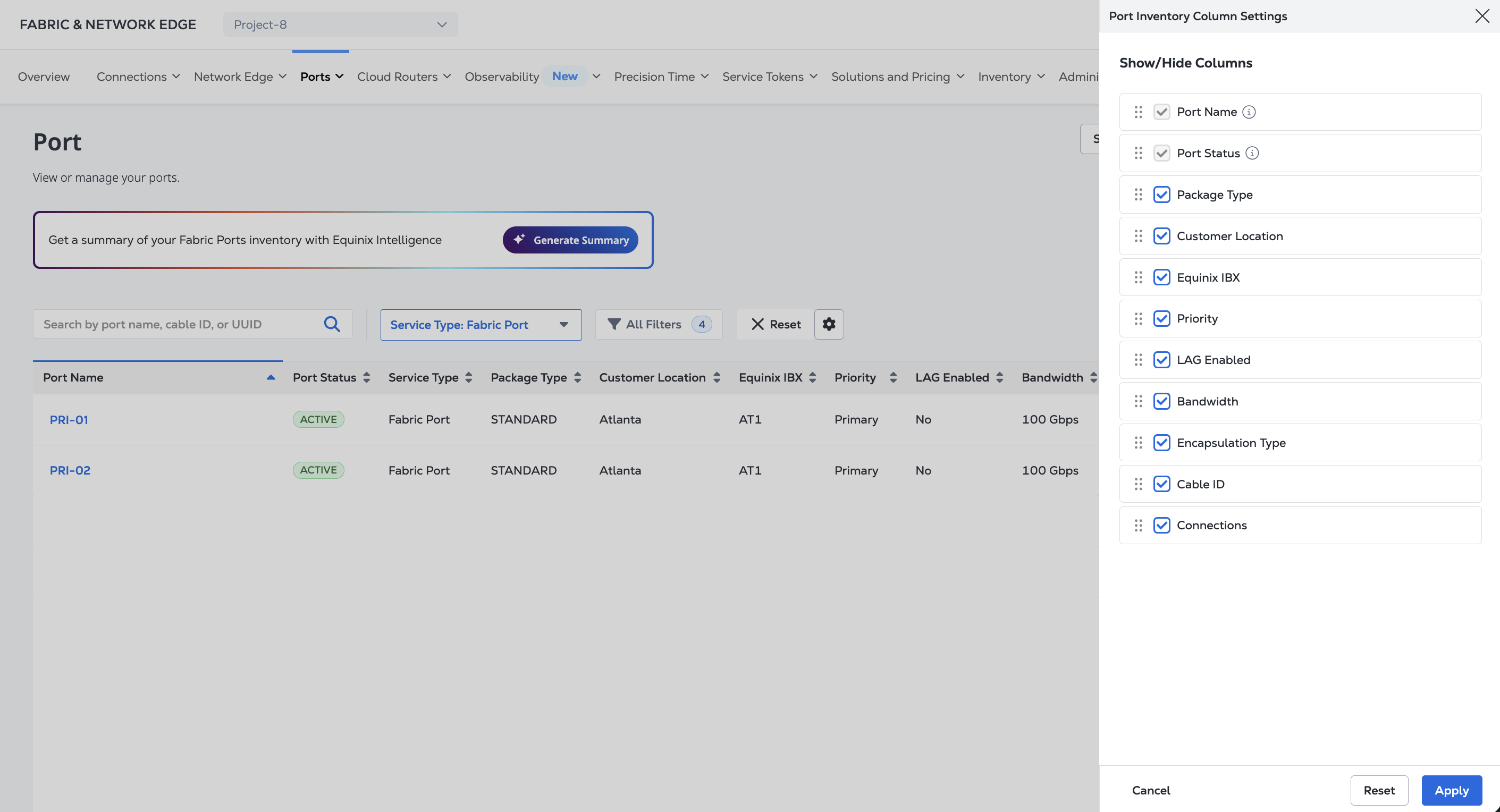Uncheck the LAG Enabled column checkbox
The height and width of the screenshot is (812, 1500).
click(x=1162, y=360)
